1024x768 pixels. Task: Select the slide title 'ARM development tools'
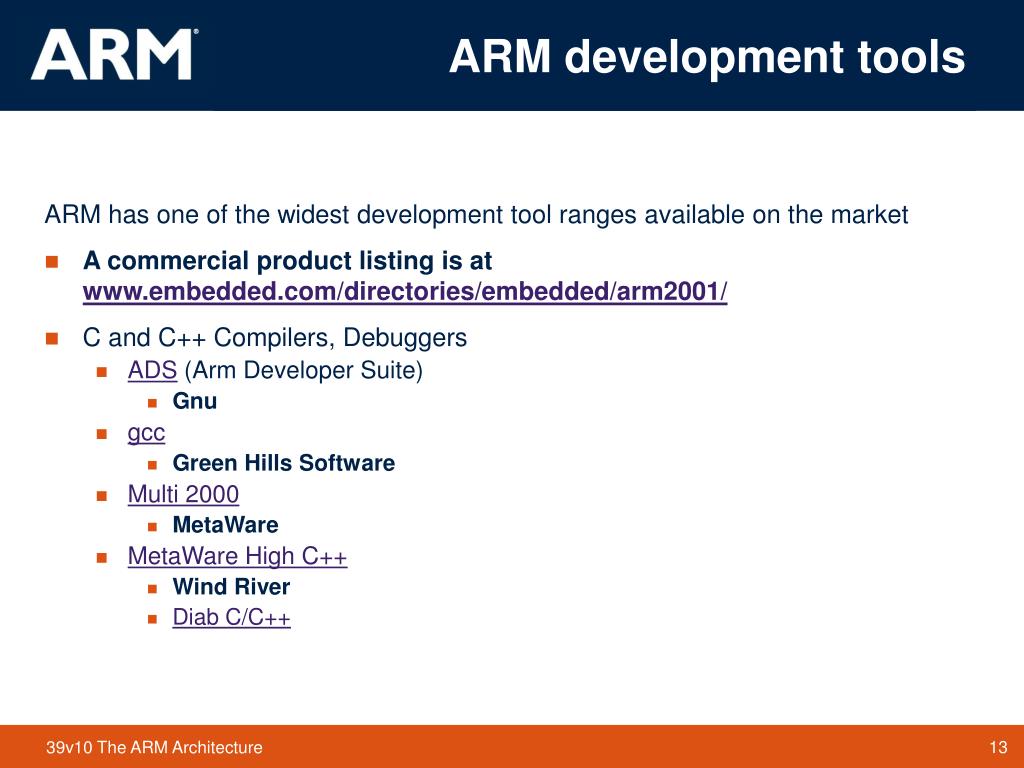[x=707, y=57]
